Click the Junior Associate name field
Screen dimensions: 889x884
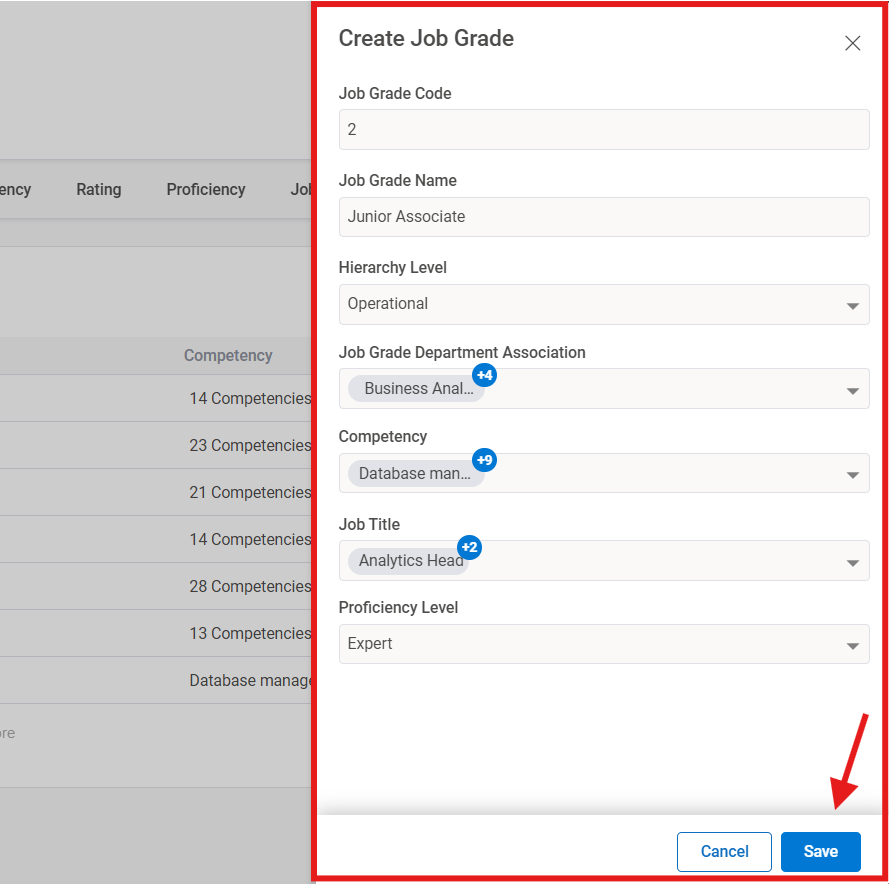[604, 216]
